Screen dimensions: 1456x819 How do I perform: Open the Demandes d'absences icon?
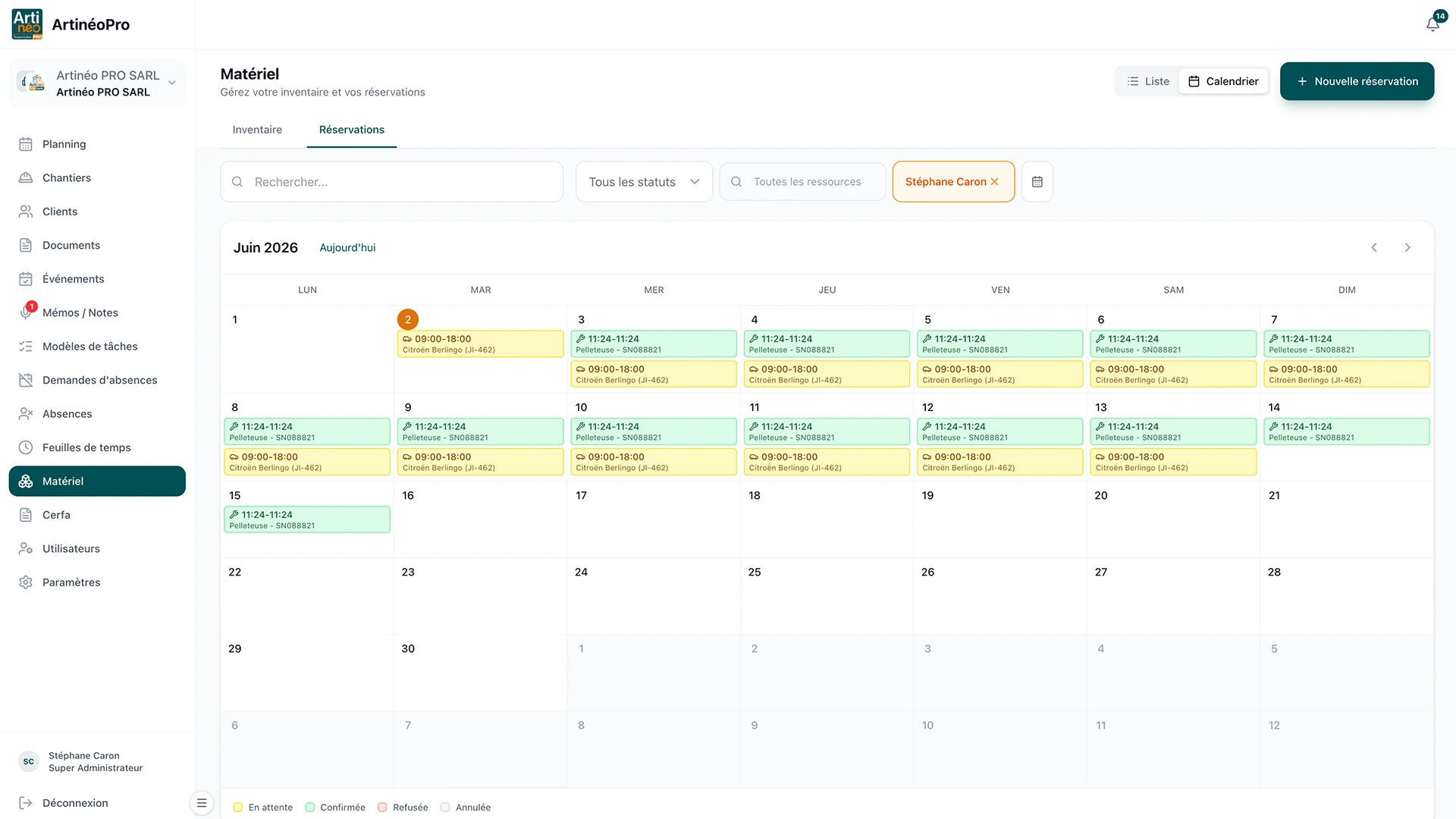point(26,380)
